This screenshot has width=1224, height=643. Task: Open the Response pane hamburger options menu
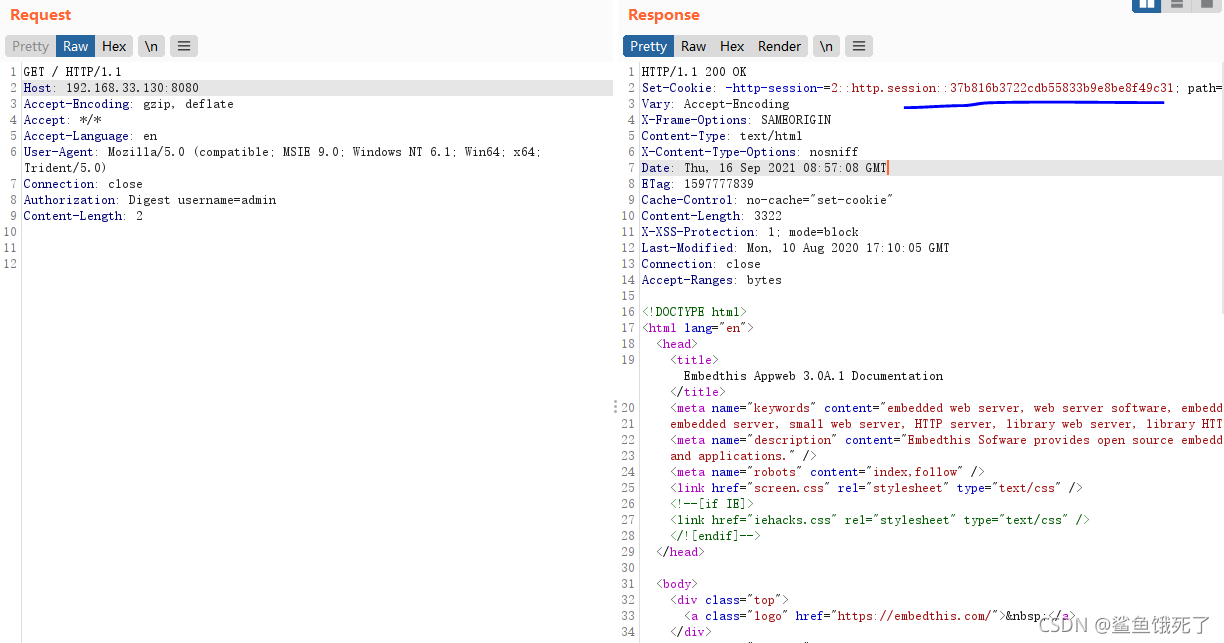click(859, 46)
